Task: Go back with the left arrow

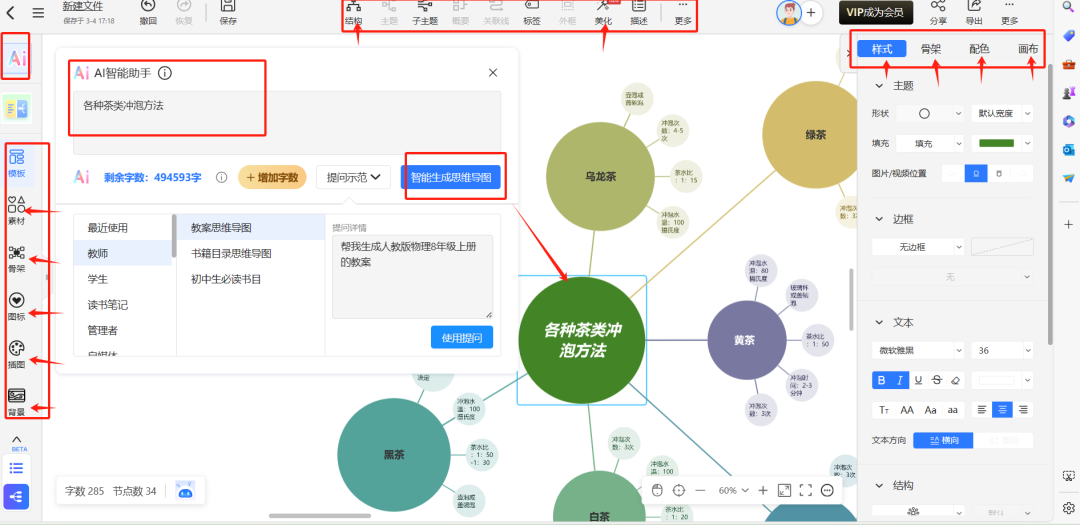Action: point(12,12)
